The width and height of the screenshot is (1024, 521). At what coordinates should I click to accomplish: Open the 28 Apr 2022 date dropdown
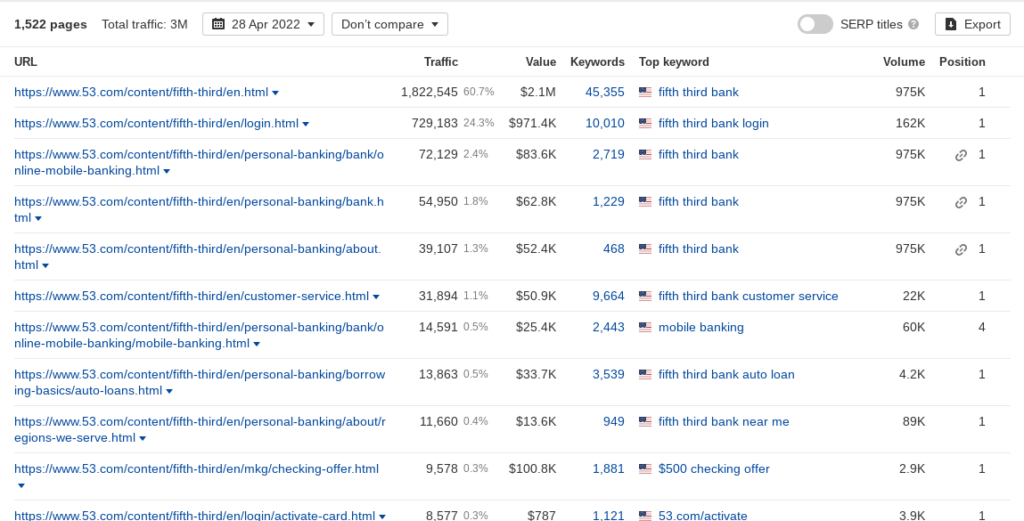263,24
